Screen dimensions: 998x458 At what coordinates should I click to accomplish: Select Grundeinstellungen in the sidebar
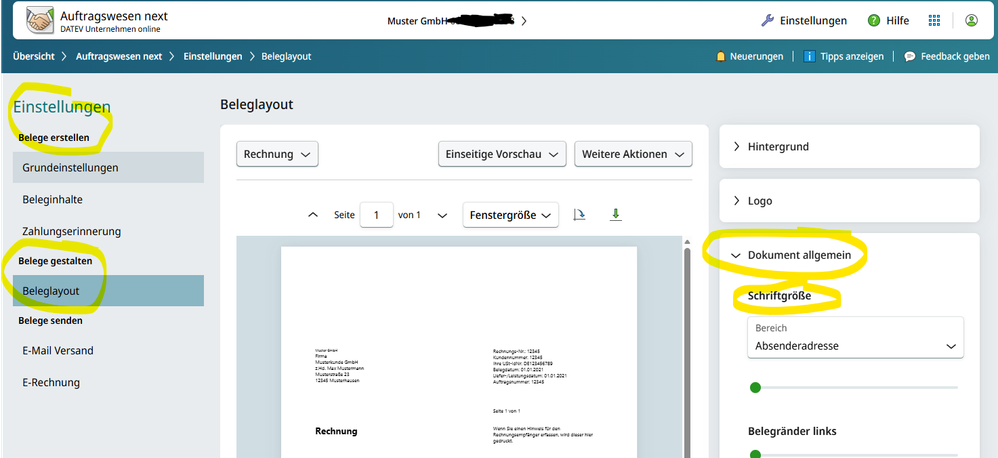click(108, 168)
